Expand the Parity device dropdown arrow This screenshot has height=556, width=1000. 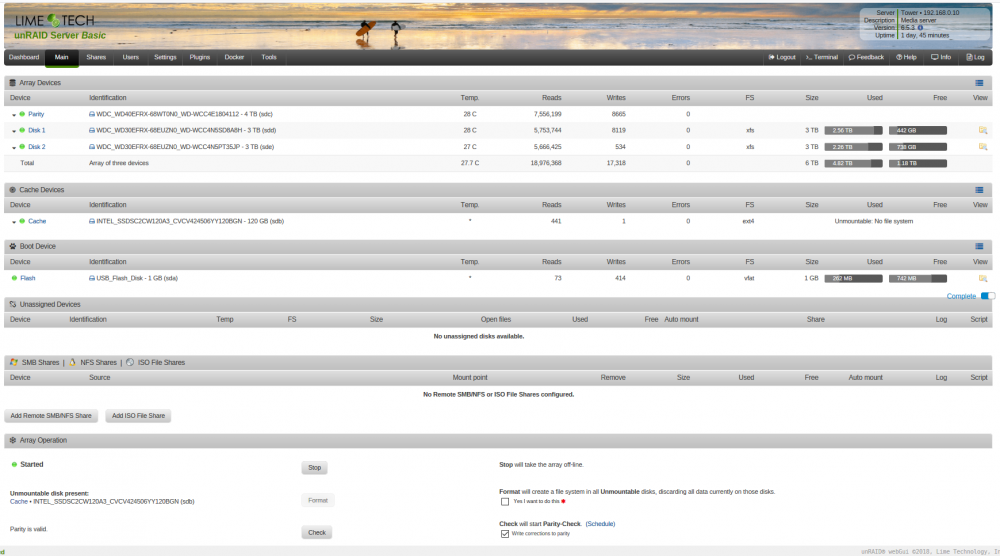(14, 115)
